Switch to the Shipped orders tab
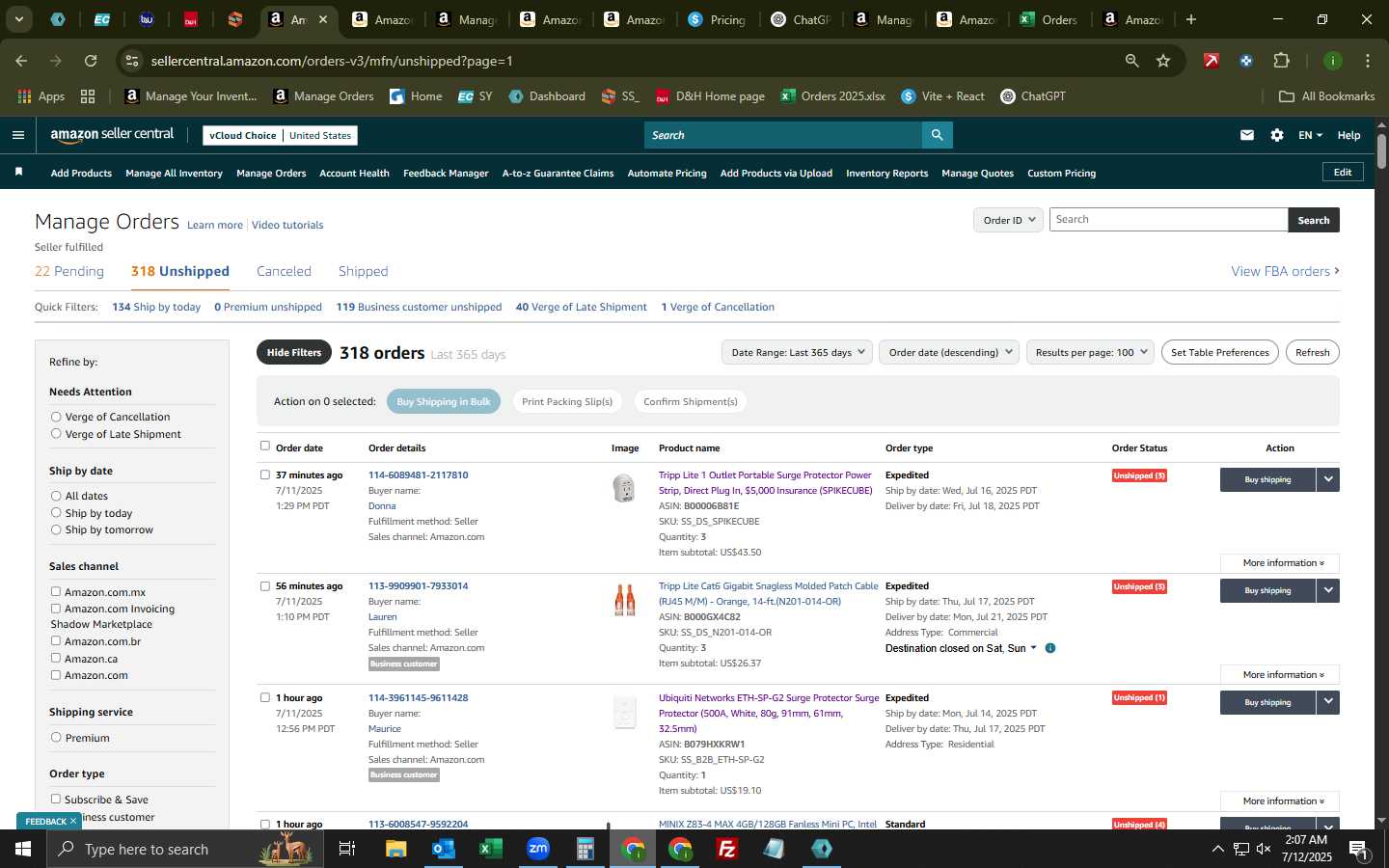This screenshot has width=1389, height=868. click(x=363, y=271)
